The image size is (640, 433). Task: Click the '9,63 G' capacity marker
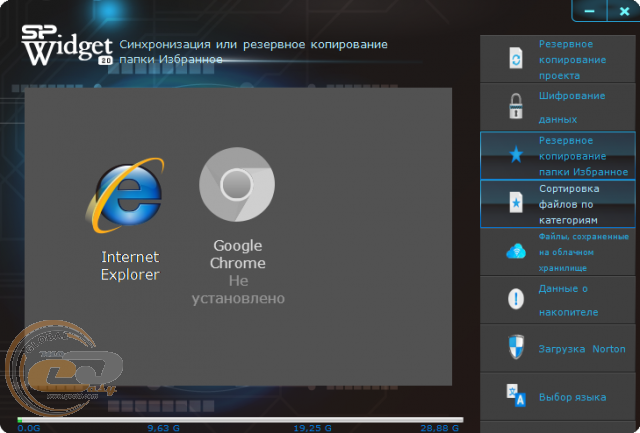163,428
